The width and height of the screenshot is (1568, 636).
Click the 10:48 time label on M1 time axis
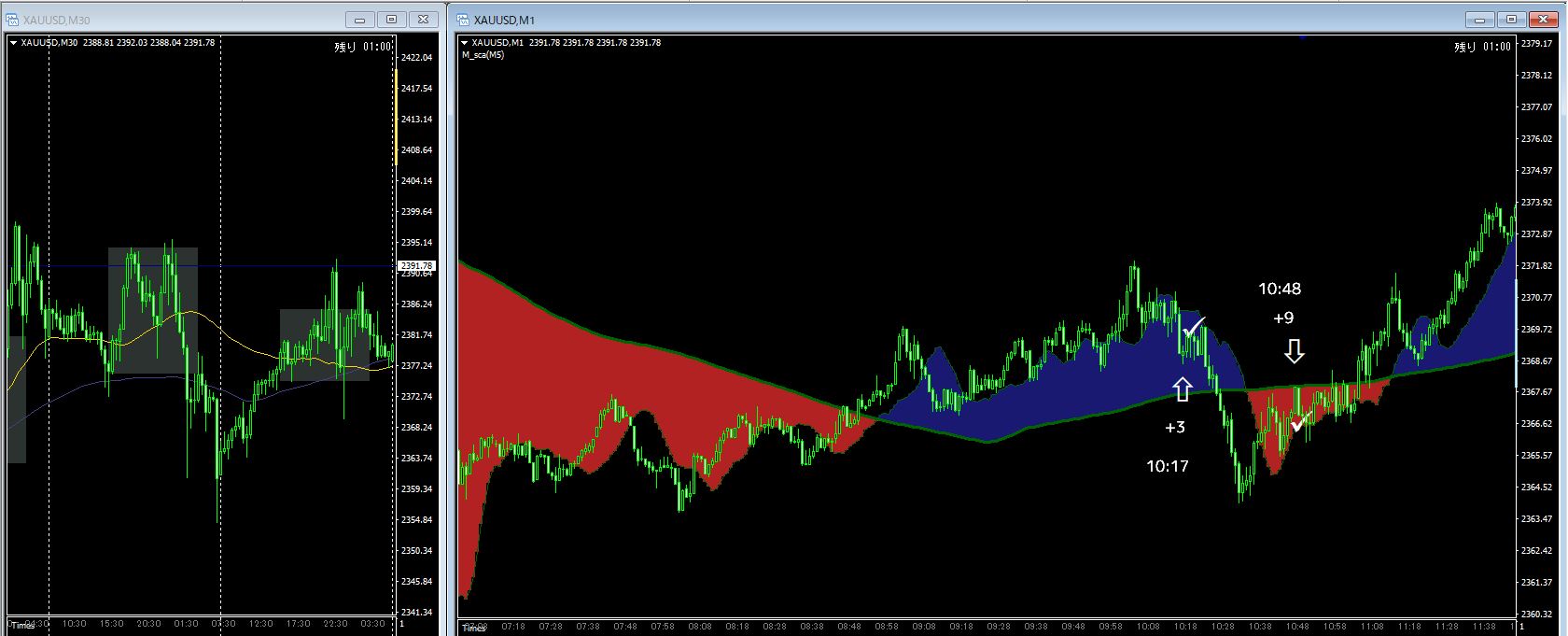(1297, 627)
